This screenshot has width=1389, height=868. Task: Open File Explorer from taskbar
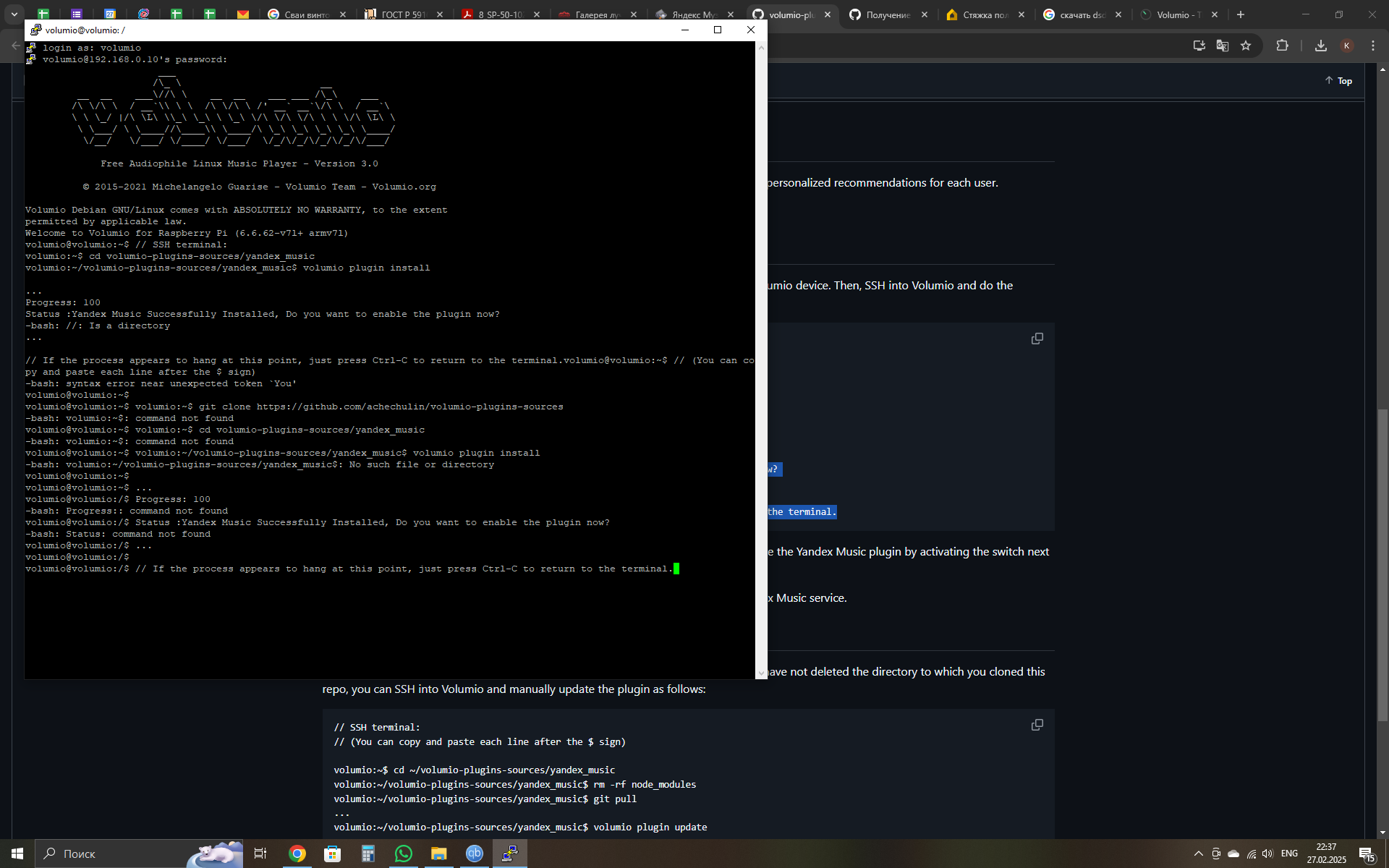[x=439, y=854]
